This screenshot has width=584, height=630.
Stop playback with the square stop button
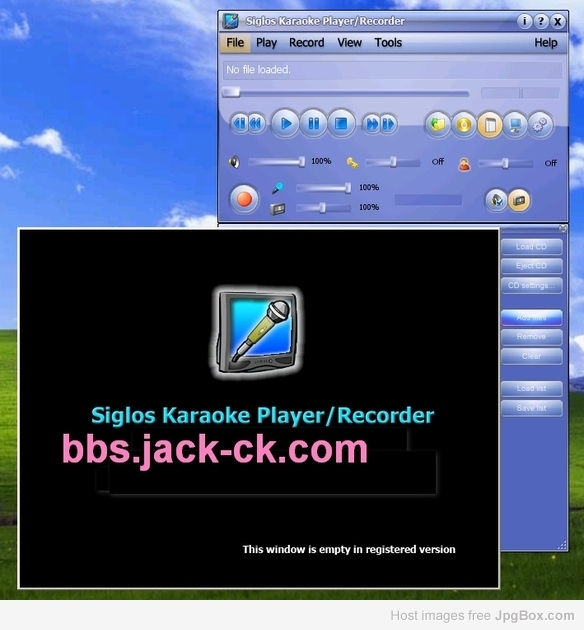point(341,124)
